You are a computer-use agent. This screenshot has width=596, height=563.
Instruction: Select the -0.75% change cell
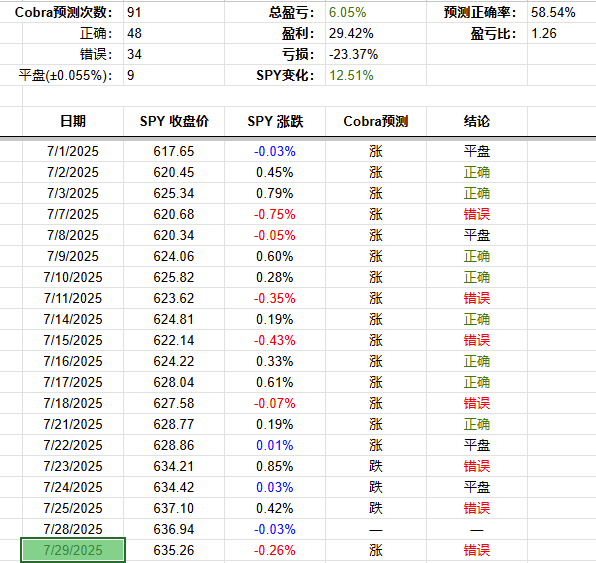pos(274,214)
